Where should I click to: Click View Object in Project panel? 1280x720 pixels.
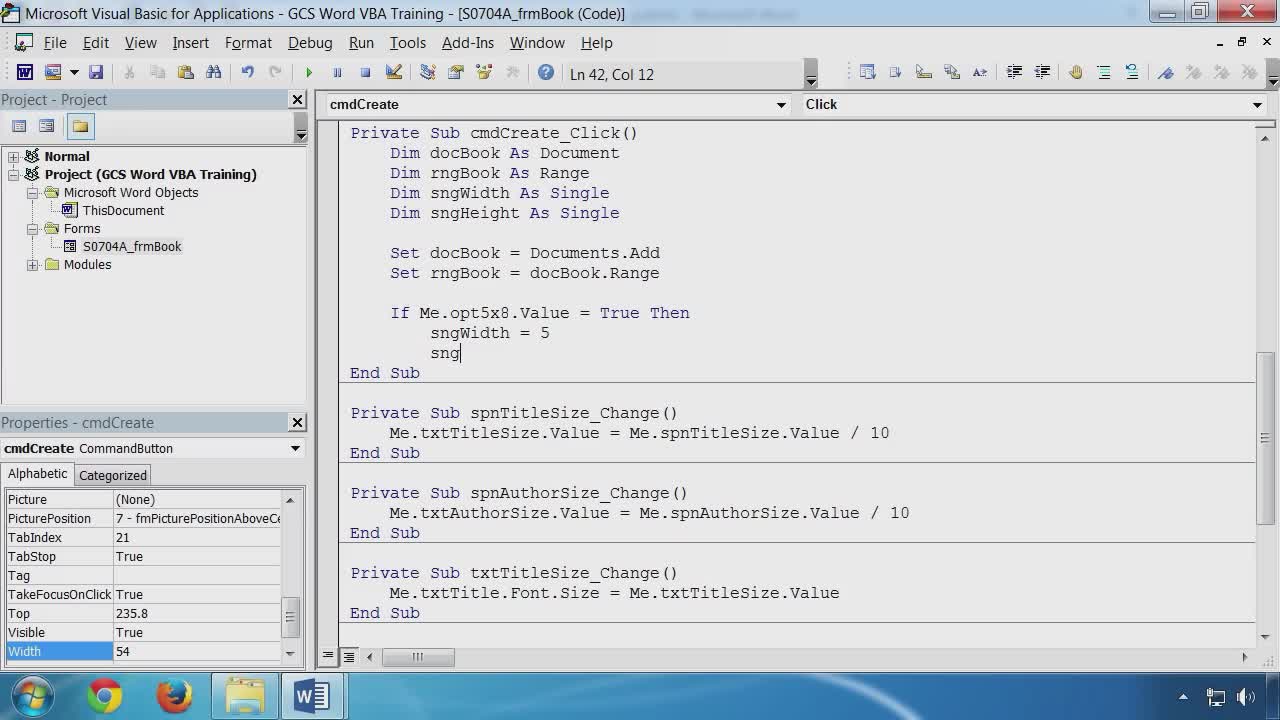point(46,126)
